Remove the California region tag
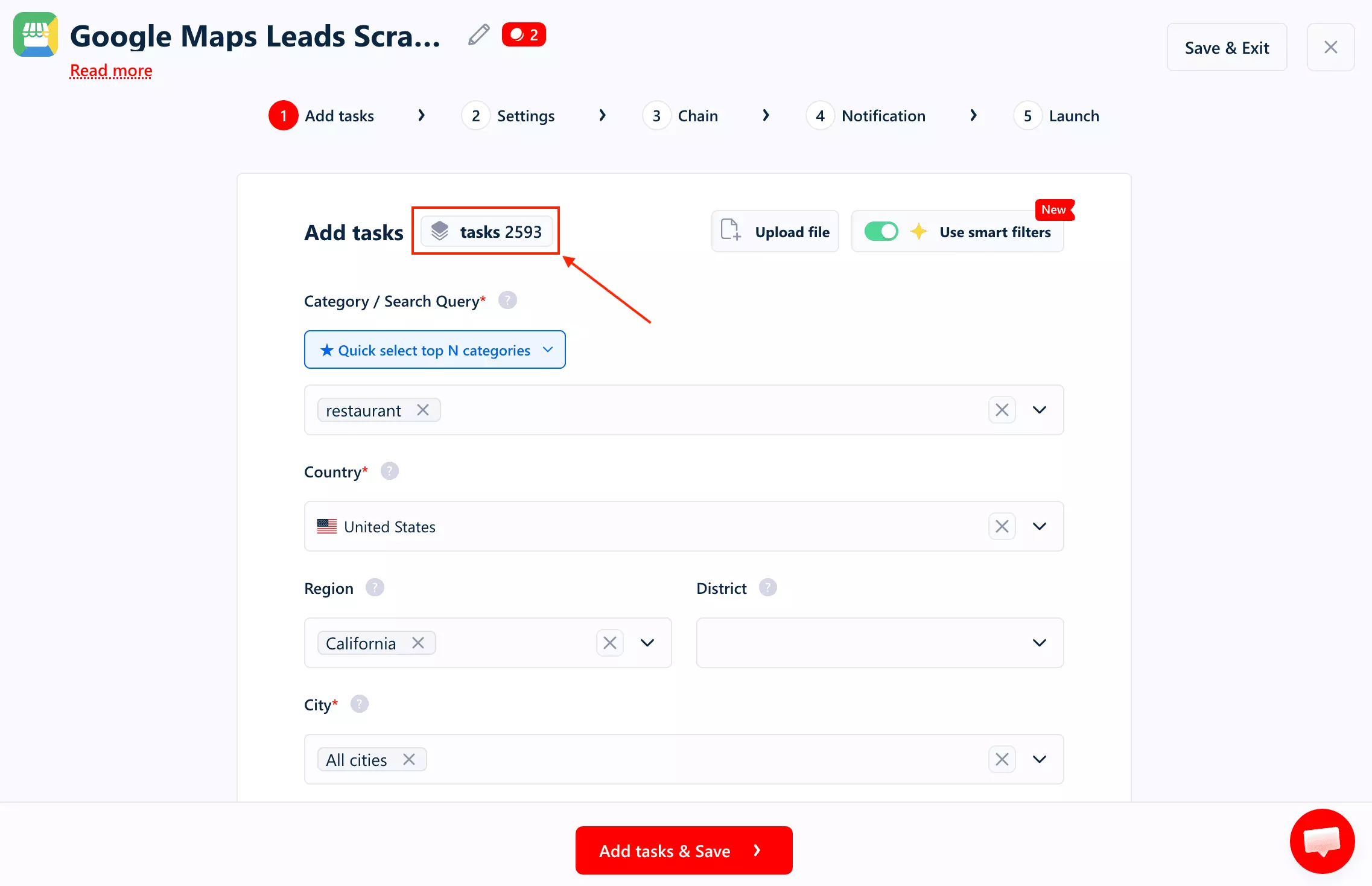Image resolution: width=1372 pixels, height=886 pixels. click(418, 643)
